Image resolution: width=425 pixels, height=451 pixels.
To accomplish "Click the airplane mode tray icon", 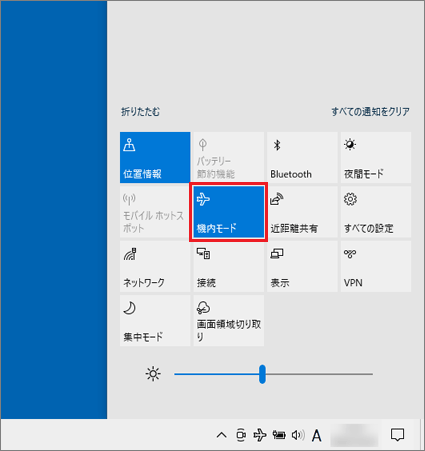I will [x=260, y=435].
